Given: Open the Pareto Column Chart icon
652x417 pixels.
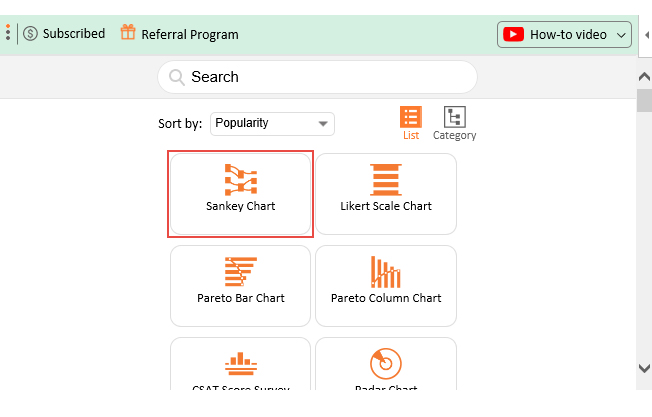Looking at the screenshot, I should point(385,272).
